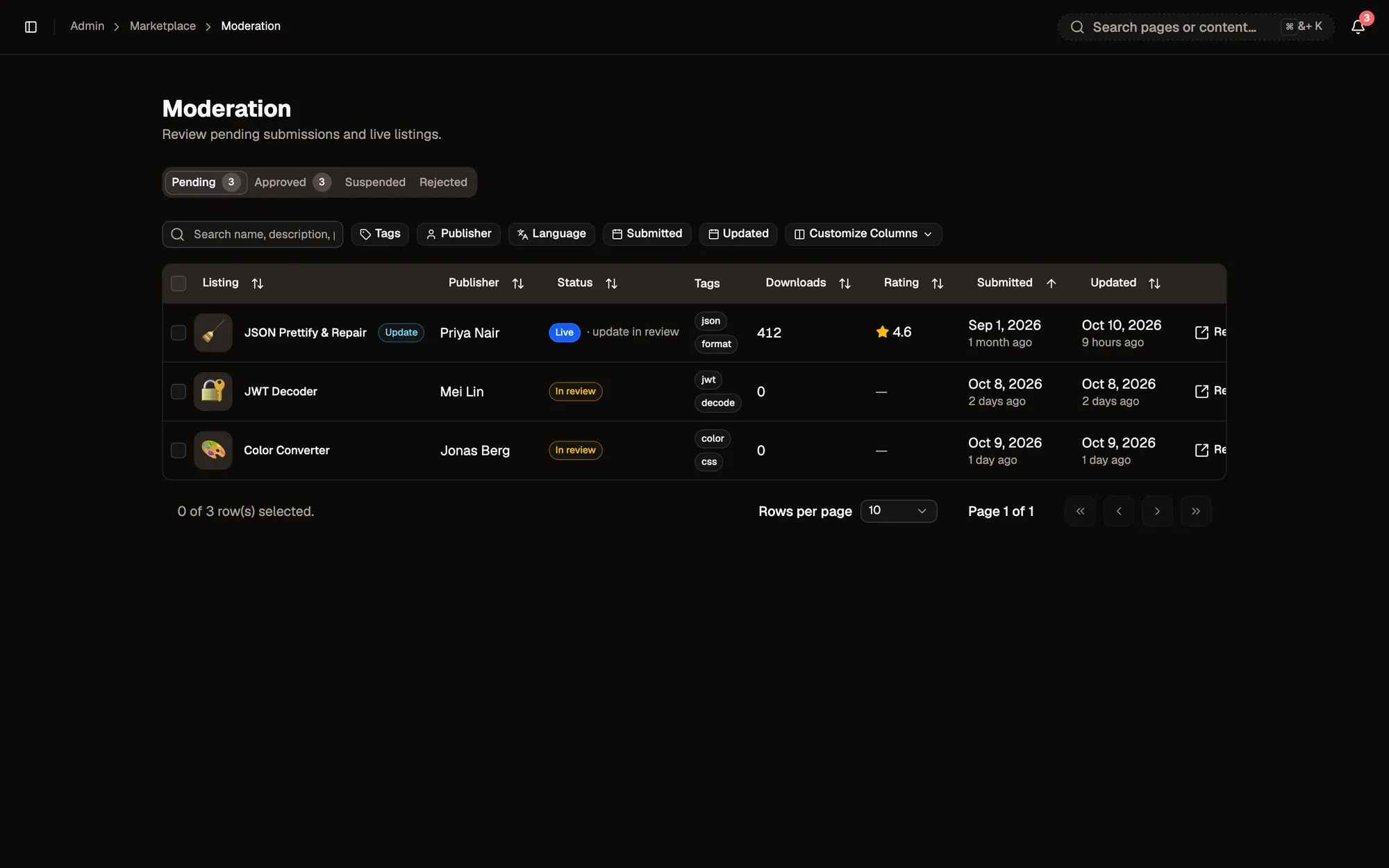Click the color tag
The height and width of the screenshot is (868, 1389).
[713, 438]
